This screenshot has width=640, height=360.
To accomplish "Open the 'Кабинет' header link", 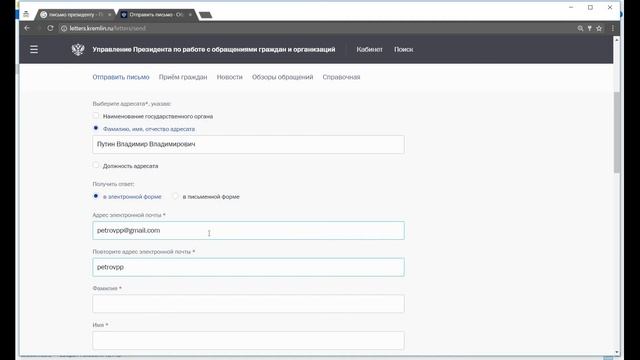I will [x=369, y=49].
